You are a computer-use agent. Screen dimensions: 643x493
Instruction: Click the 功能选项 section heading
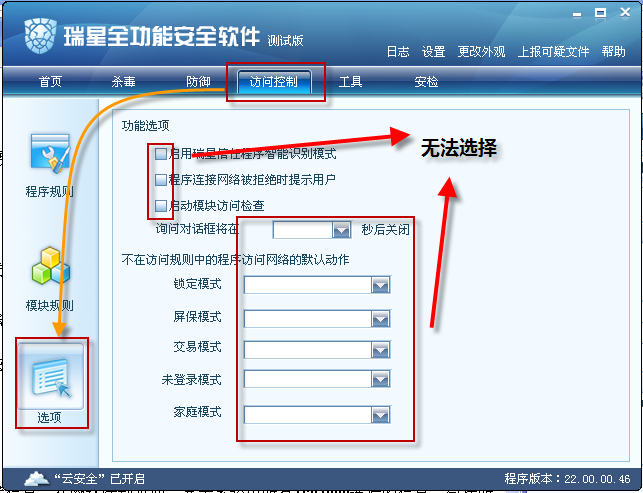coord(146,126)
